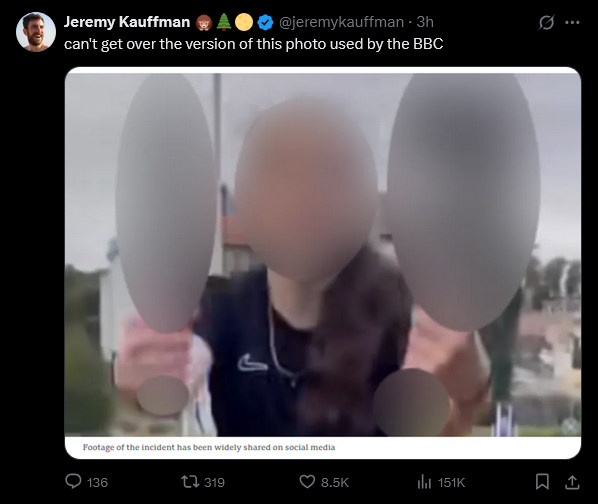Click the tweet text about the BBC
Viewport: 598px width, 504px height.
tap(254, 44)
